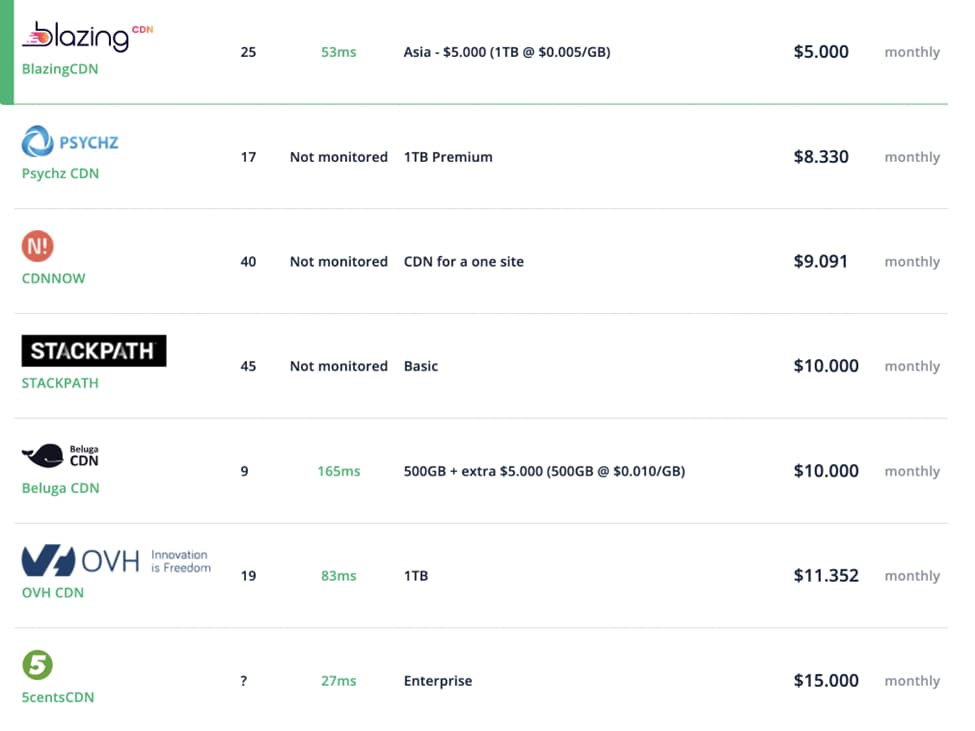Click the $10.000 price for STACKPATH

826,366
